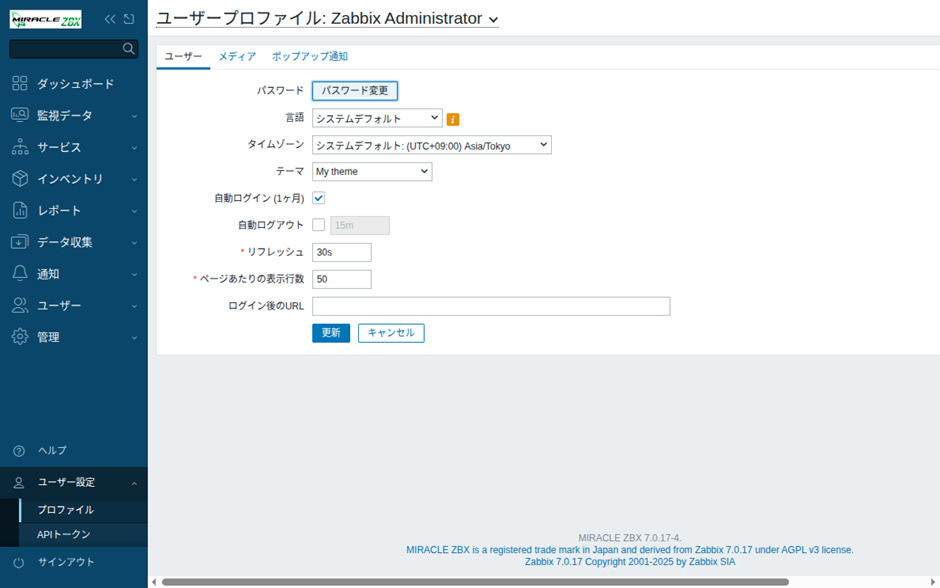Image resolution: width=940 pixels, height=588 pixels.
Task: Click the MIRACLE ZBX logo
Action: coord(46,19)
